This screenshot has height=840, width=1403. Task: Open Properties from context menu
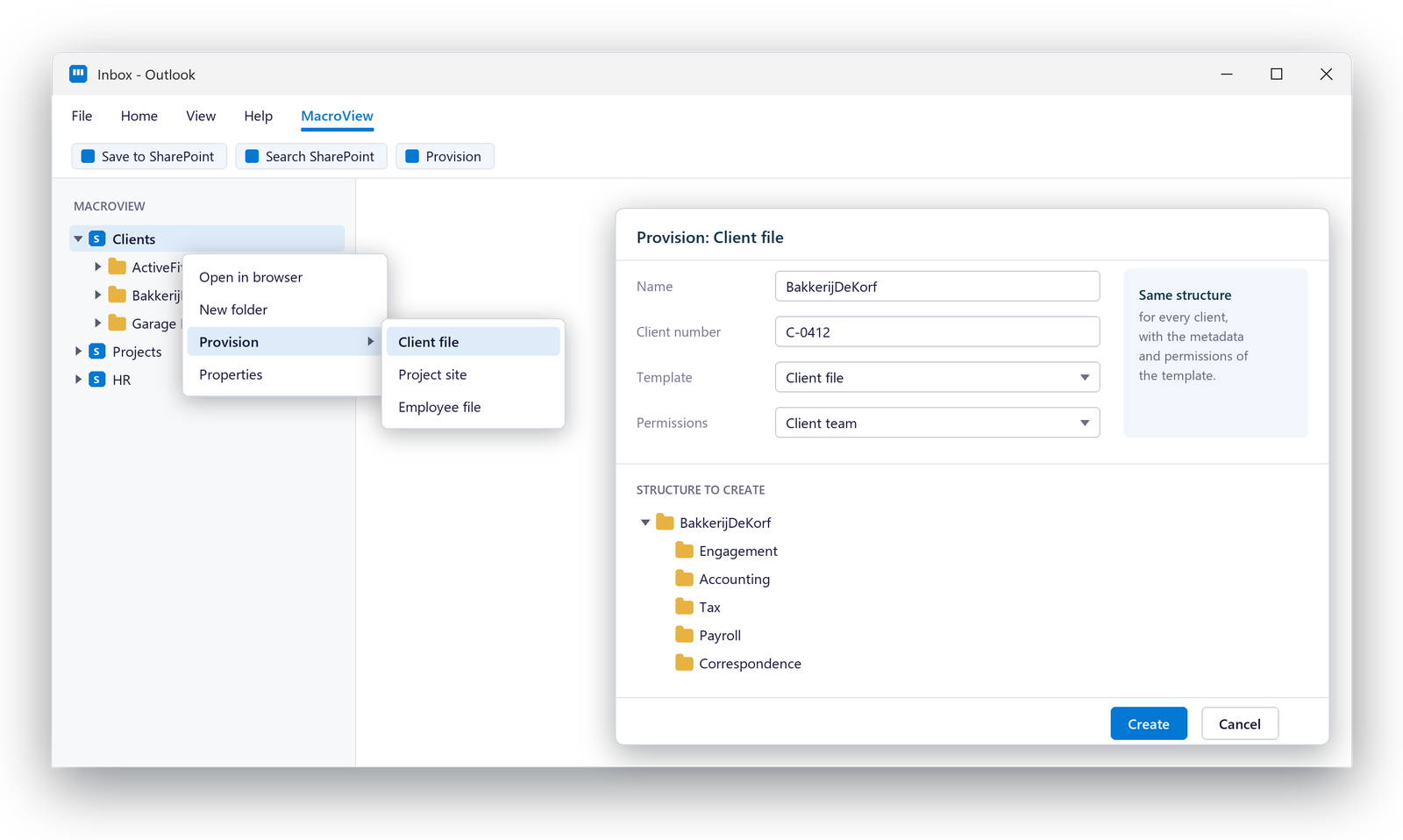[x=285, y=374]
